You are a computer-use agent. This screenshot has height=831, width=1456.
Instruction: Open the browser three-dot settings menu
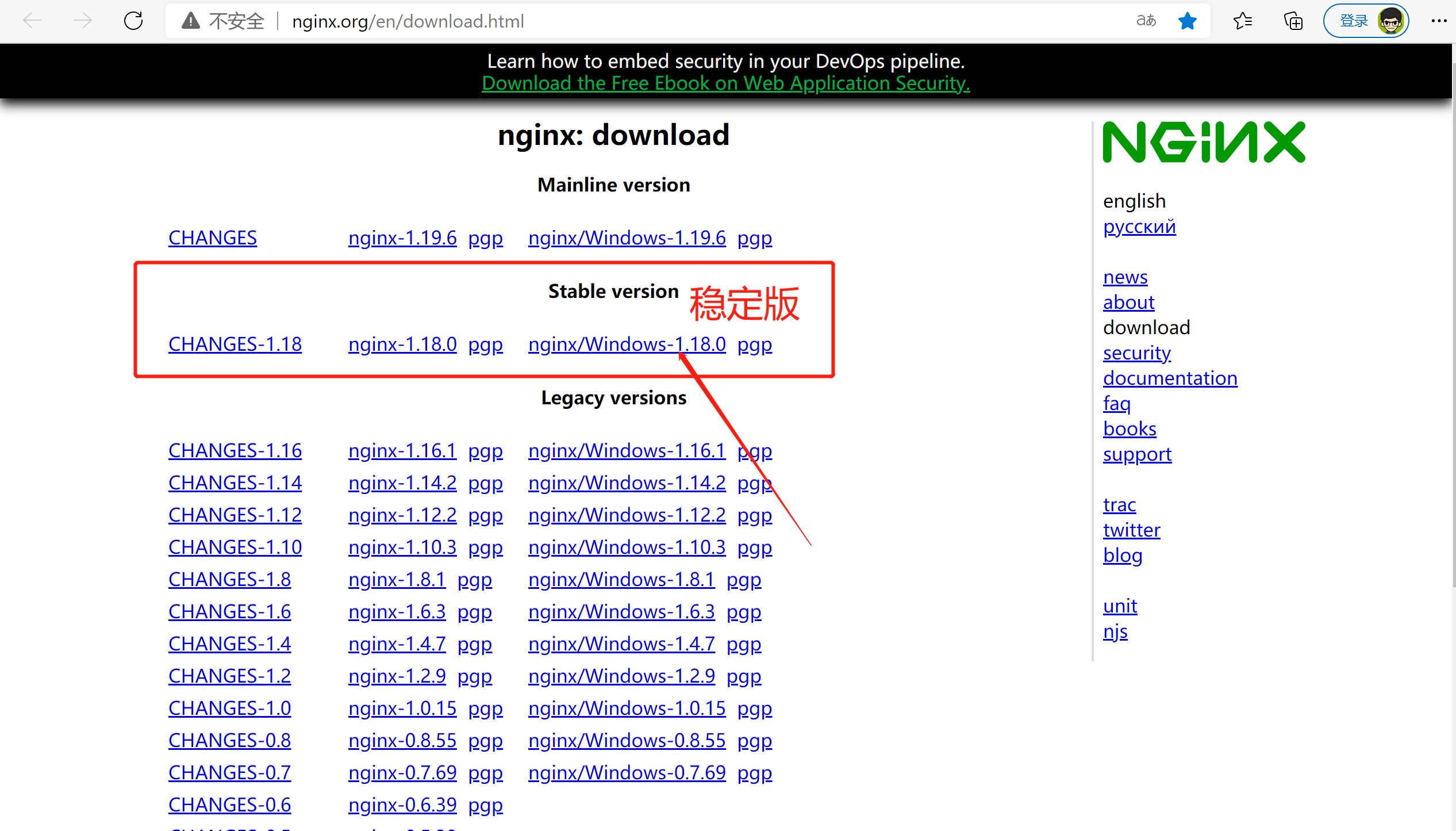pyautogui.click(x=1439, y=21)
